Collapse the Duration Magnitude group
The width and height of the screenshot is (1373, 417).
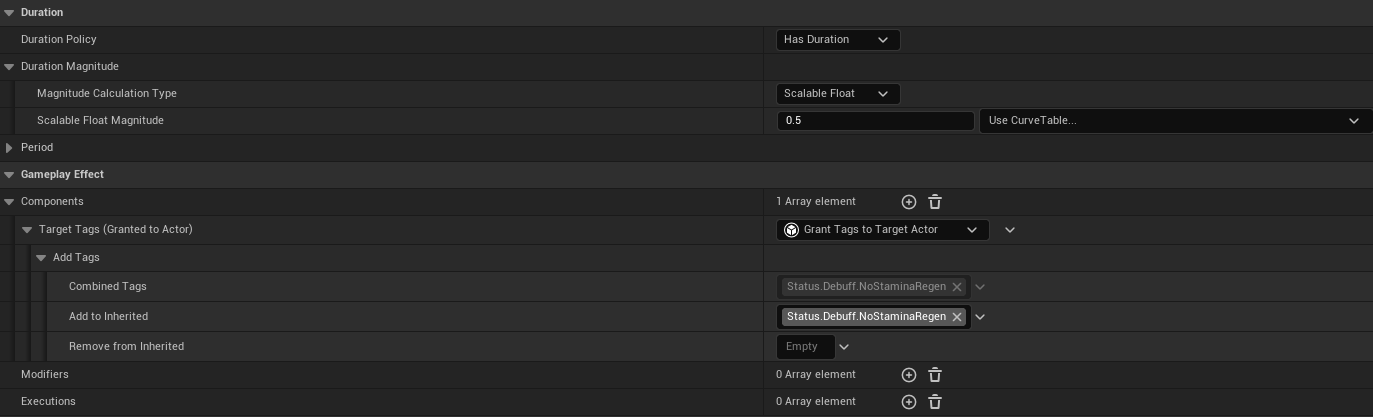click(x=9, y=67)
